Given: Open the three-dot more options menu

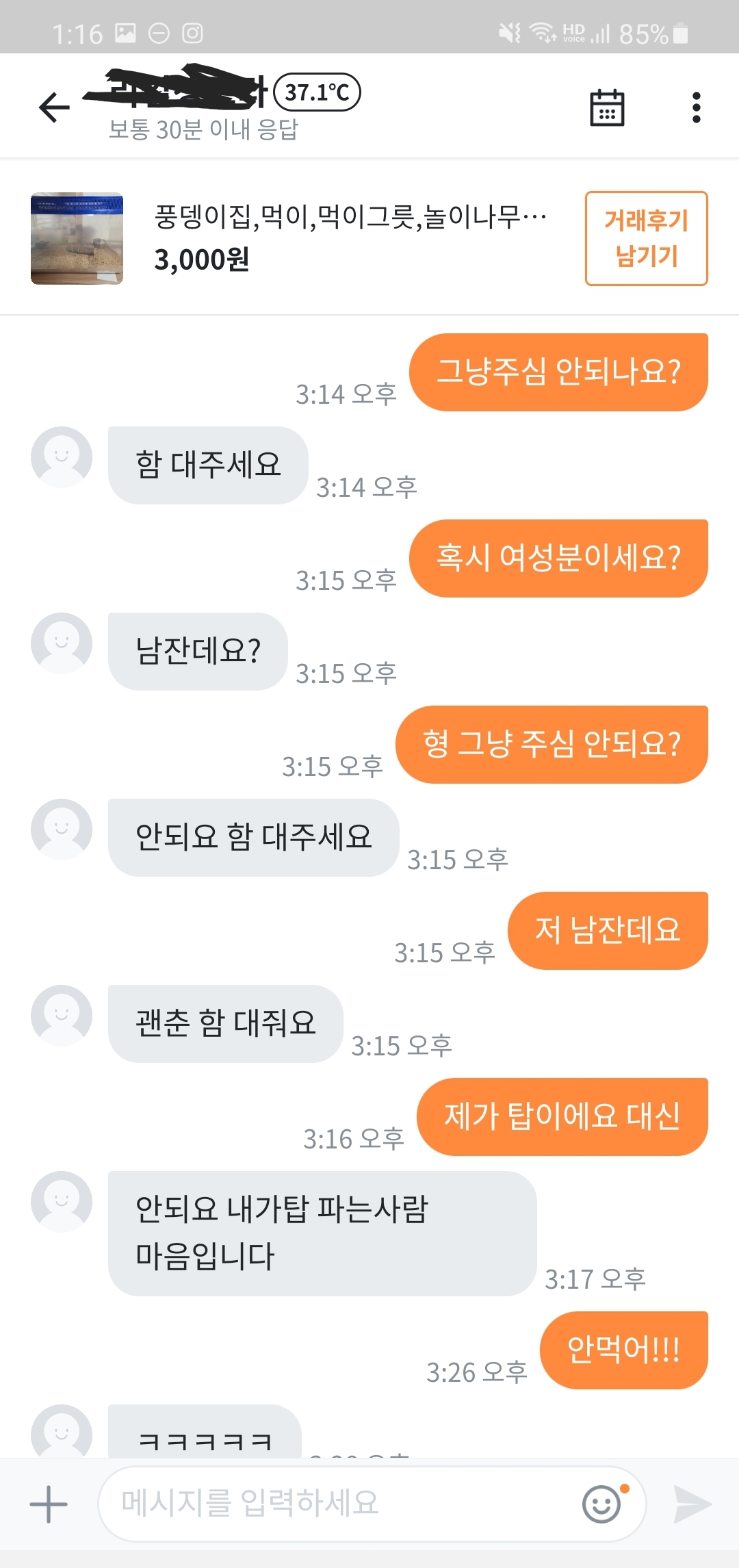Looking at the screenshot, I should point(696,107).
